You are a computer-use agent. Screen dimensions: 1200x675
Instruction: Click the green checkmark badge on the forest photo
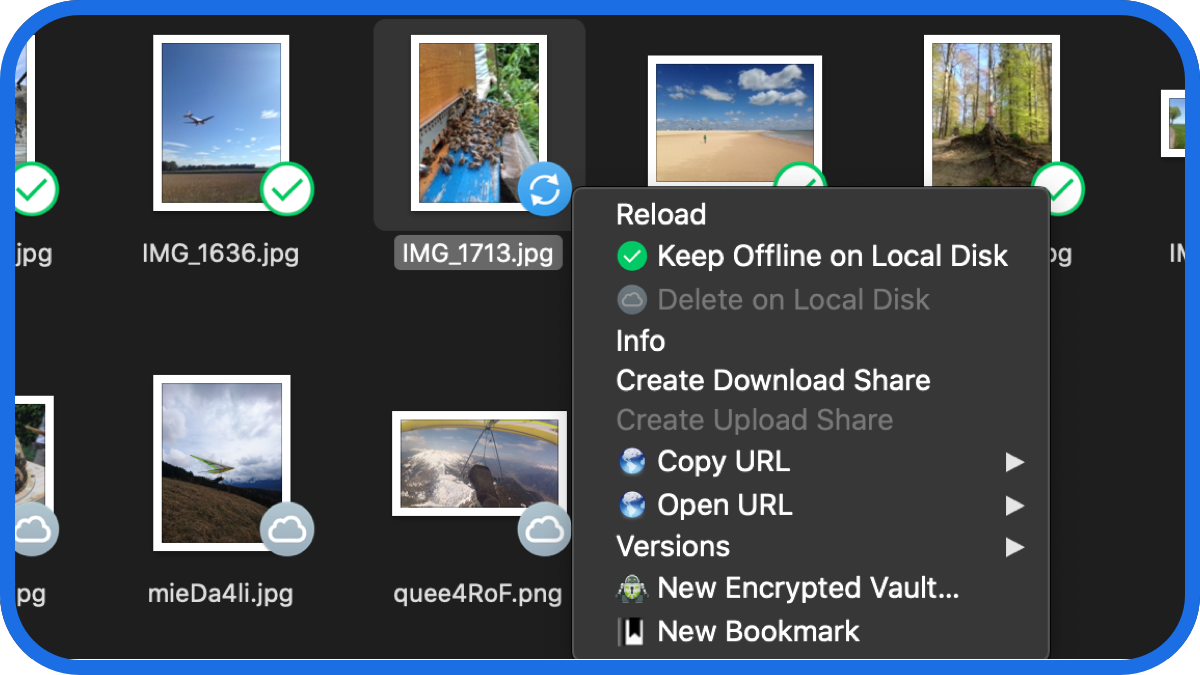pos(1058,189)
